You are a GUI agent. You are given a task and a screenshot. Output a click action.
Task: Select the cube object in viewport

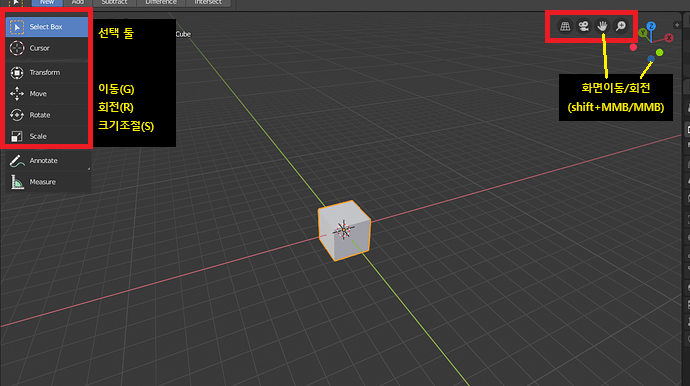[344, 231]
